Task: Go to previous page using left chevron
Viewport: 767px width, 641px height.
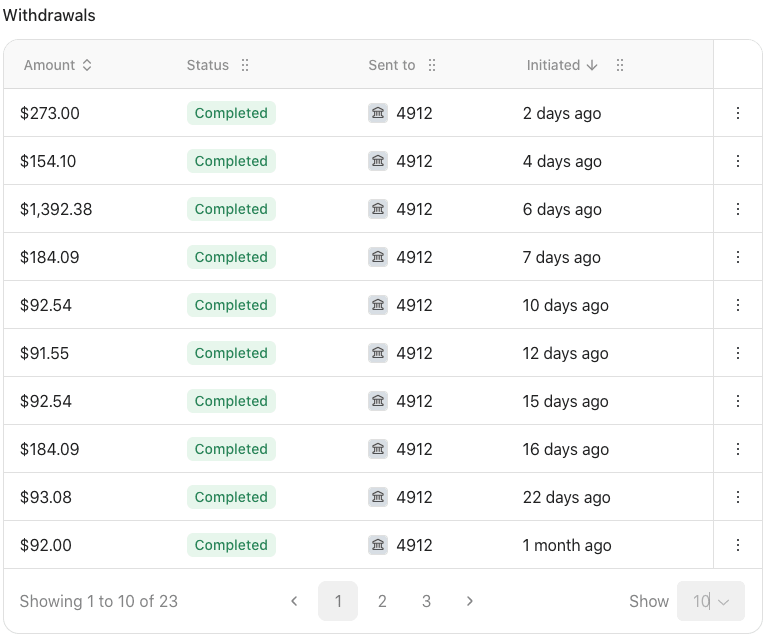Action: click(294, 601)
